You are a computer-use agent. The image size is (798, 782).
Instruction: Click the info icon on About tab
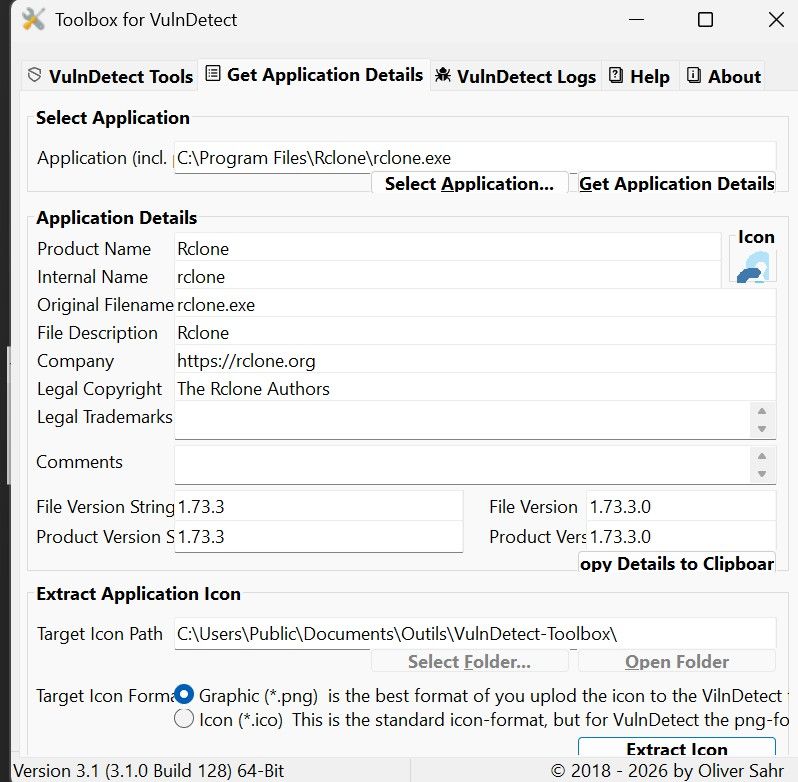[693, 76]
